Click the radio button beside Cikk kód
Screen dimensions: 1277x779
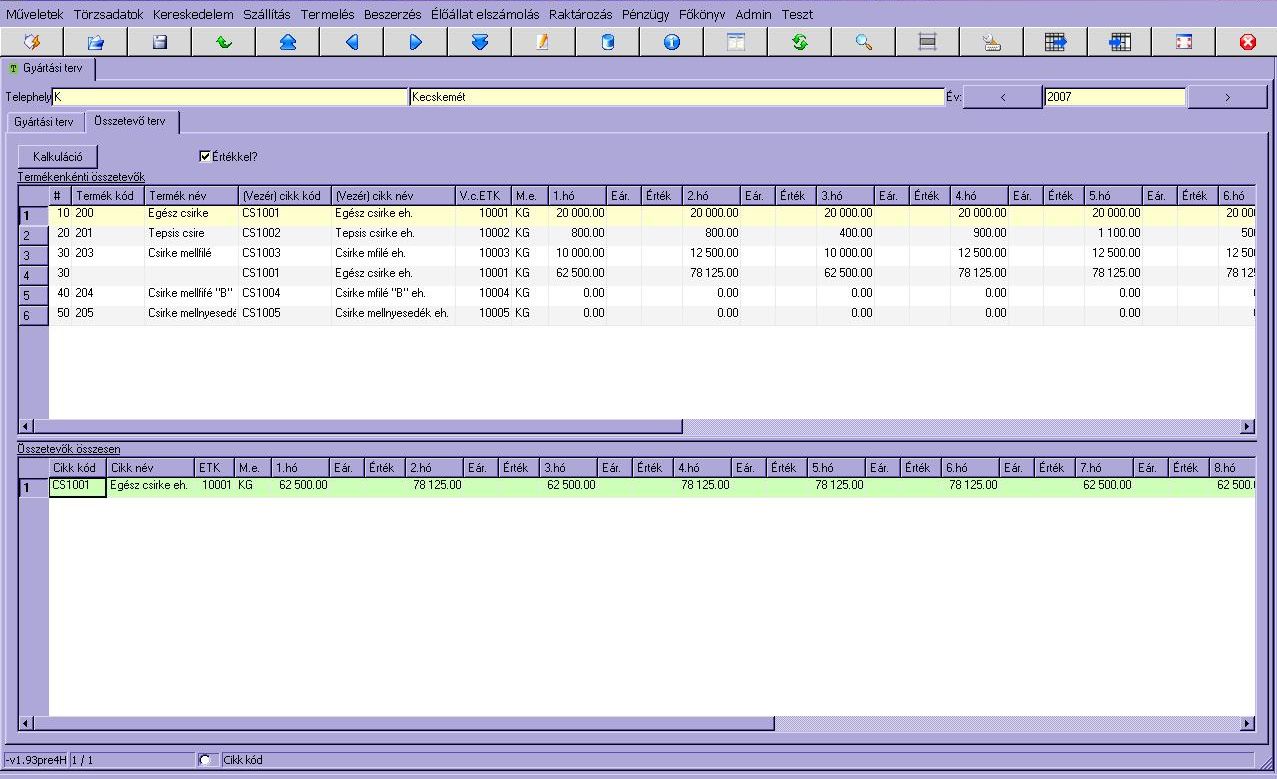coord(205,760)
